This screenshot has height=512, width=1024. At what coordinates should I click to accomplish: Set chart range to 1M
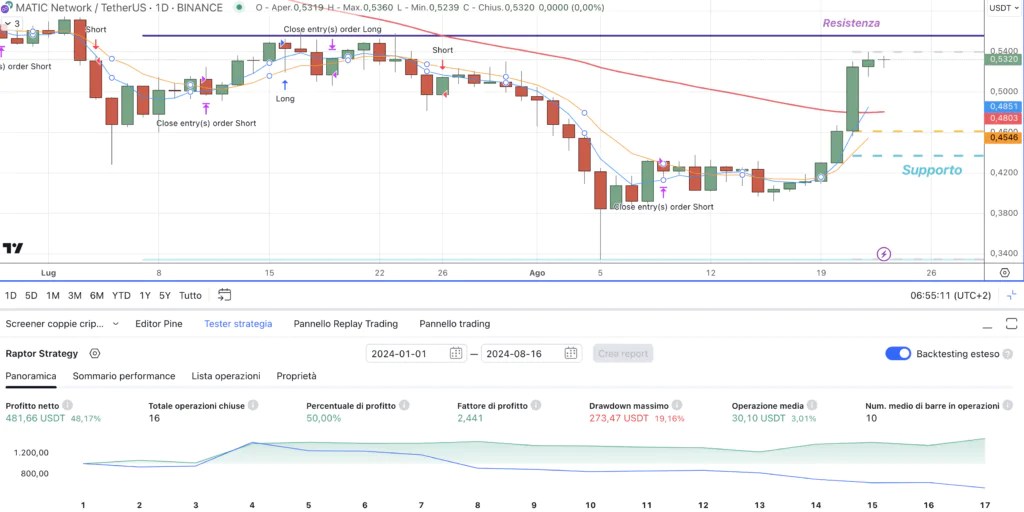tap(53, 295)
